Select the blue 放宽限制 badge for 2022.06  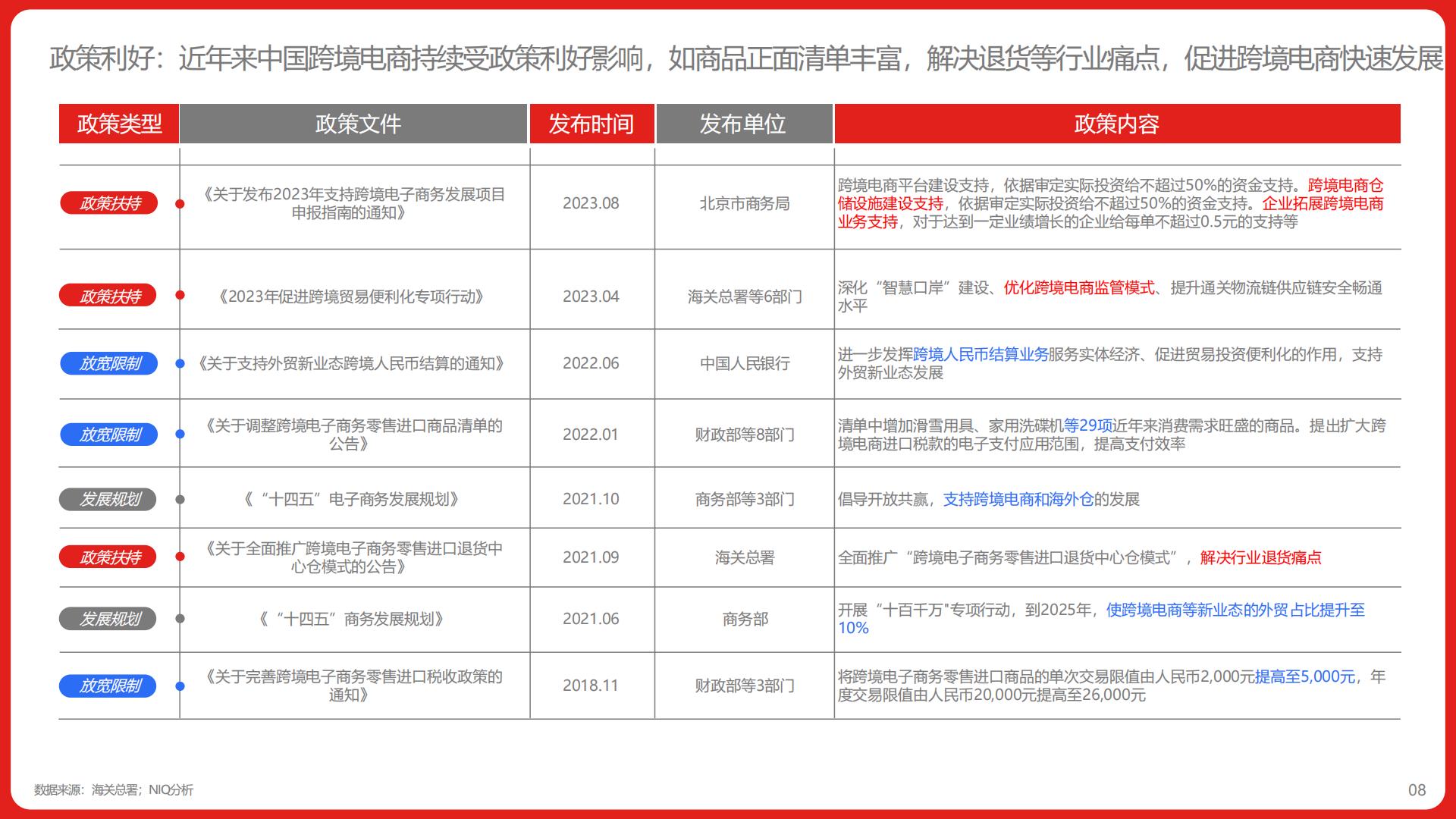pos(109,363)
